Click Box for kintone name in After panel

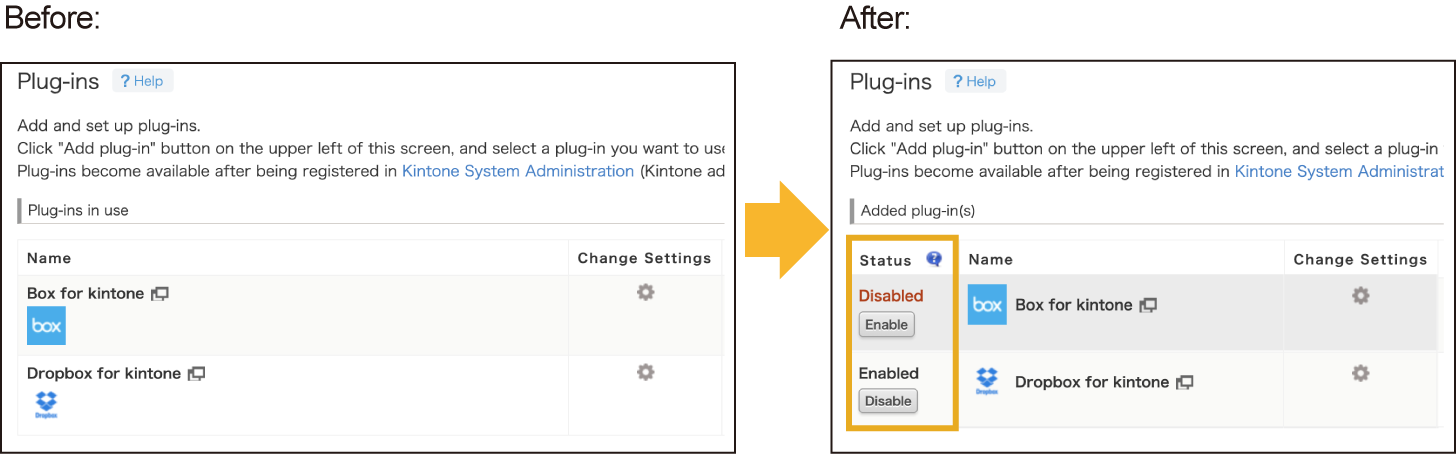pyautogui.click(x=1073, y=305)
